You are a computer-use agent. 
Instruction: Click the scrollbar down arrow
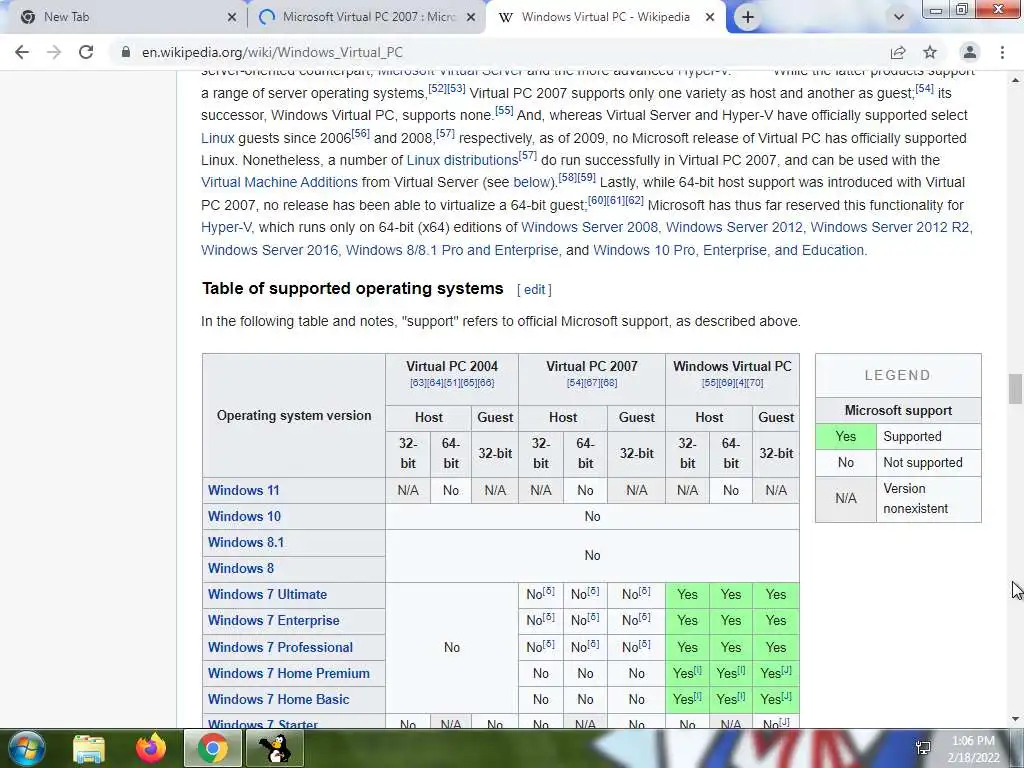coord(1015,719)
